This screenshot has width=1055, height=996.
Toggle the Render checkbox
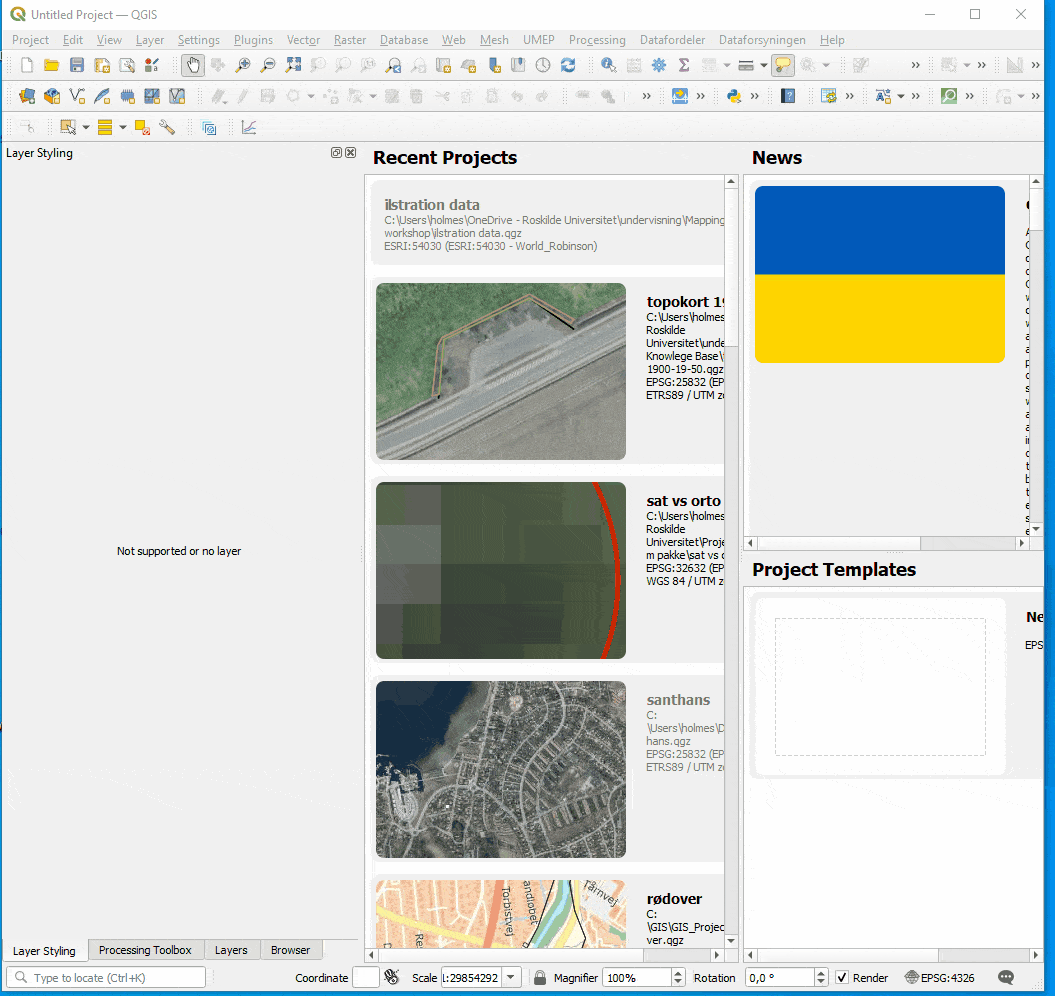pyautogui.click(x=842, y=978)
